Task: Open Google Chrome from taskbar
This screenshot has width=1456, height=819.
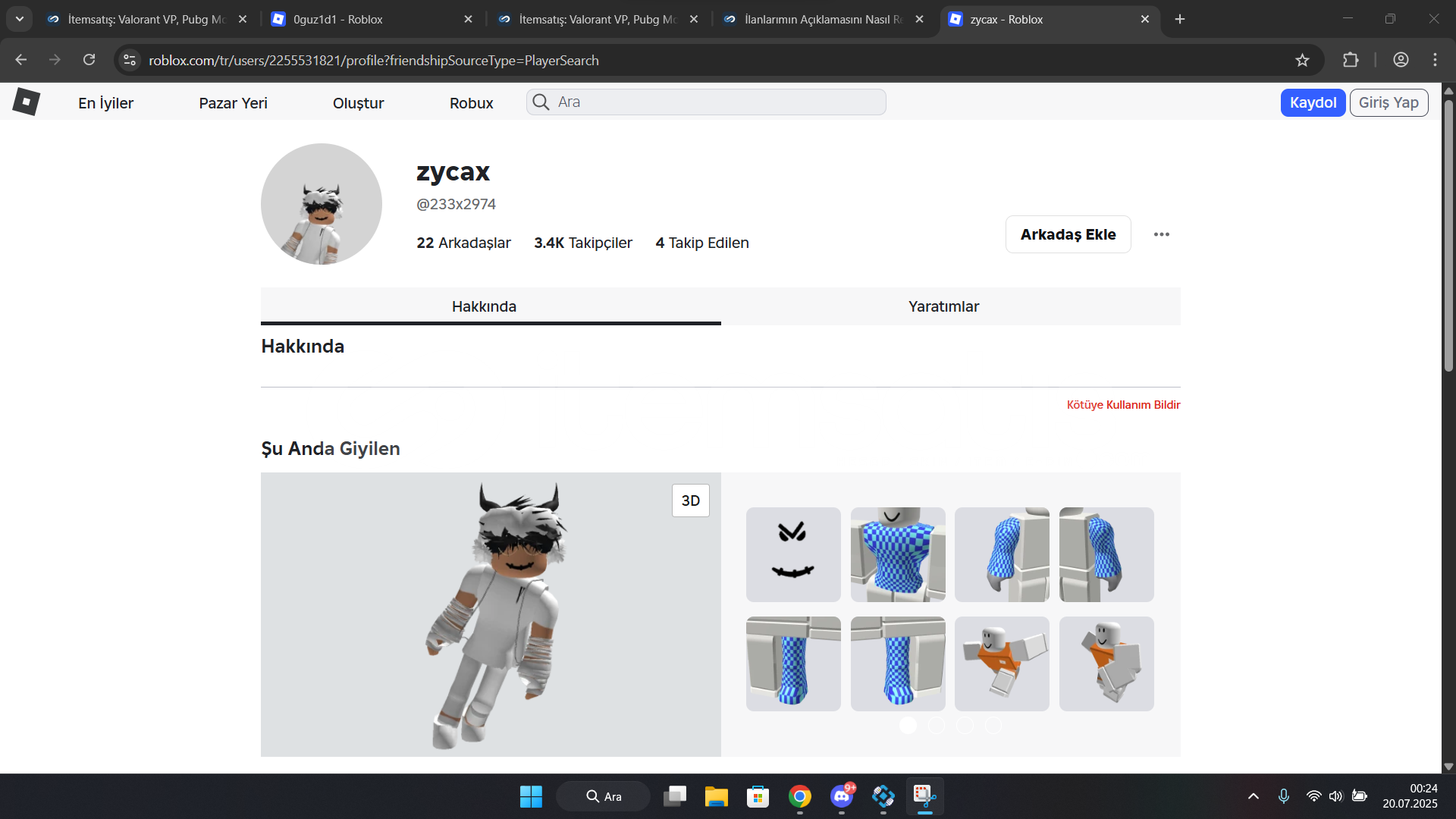Action: click(799, 796)
